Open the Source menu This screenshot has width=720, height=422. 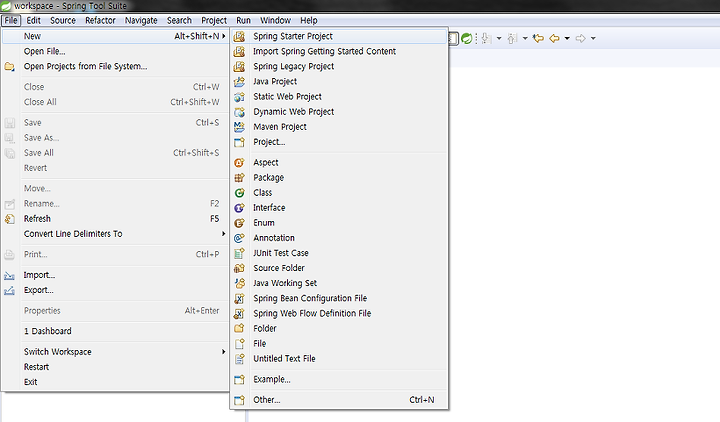pyautogui.click(x=63, y=20)
